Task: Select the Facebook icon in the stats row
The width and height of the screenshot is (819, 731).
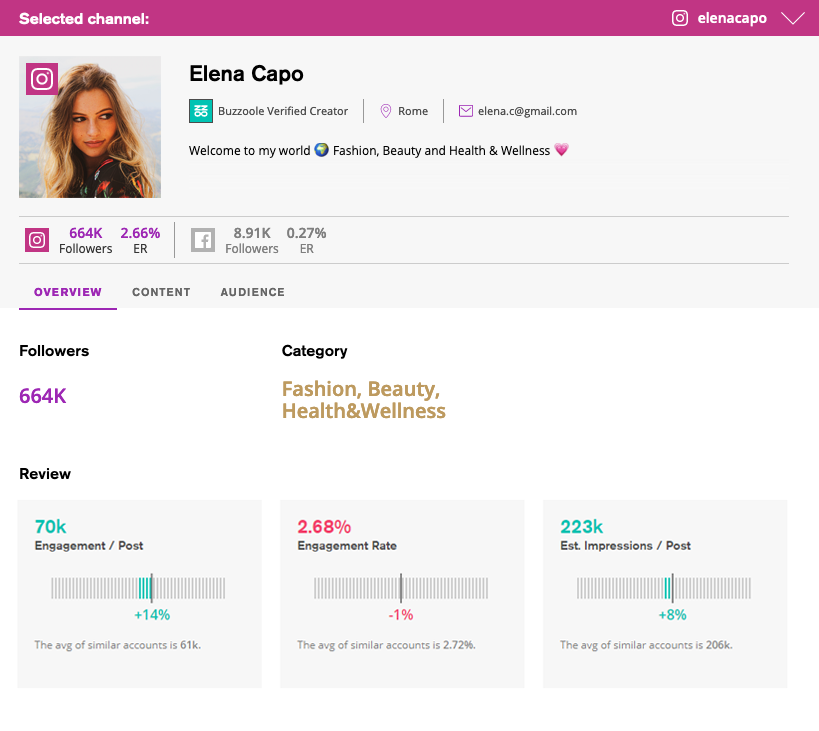Action: point(203,240)
